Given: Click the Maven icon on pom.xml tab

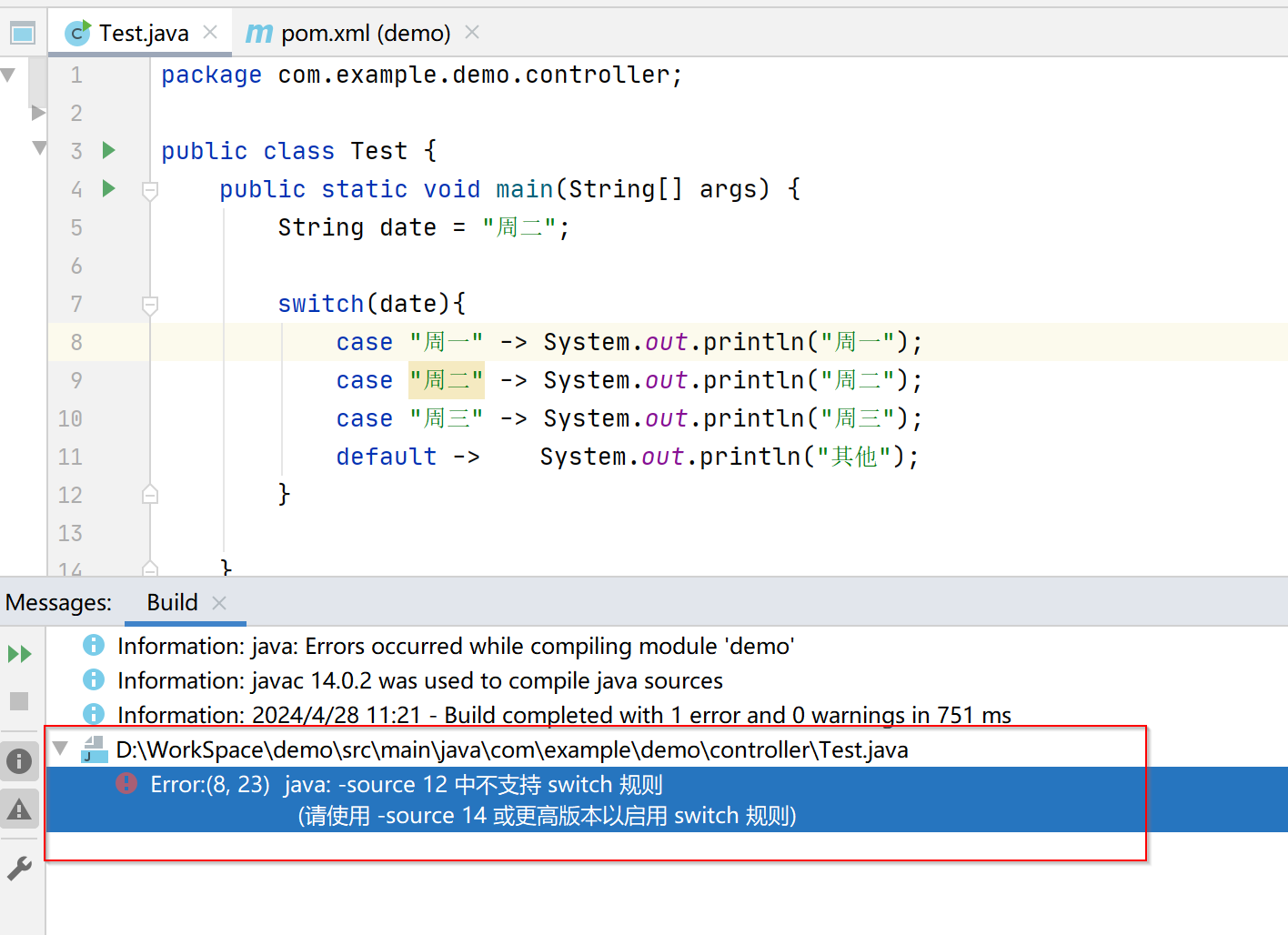Looking at the screenshot, I should (x=257, y=32).
